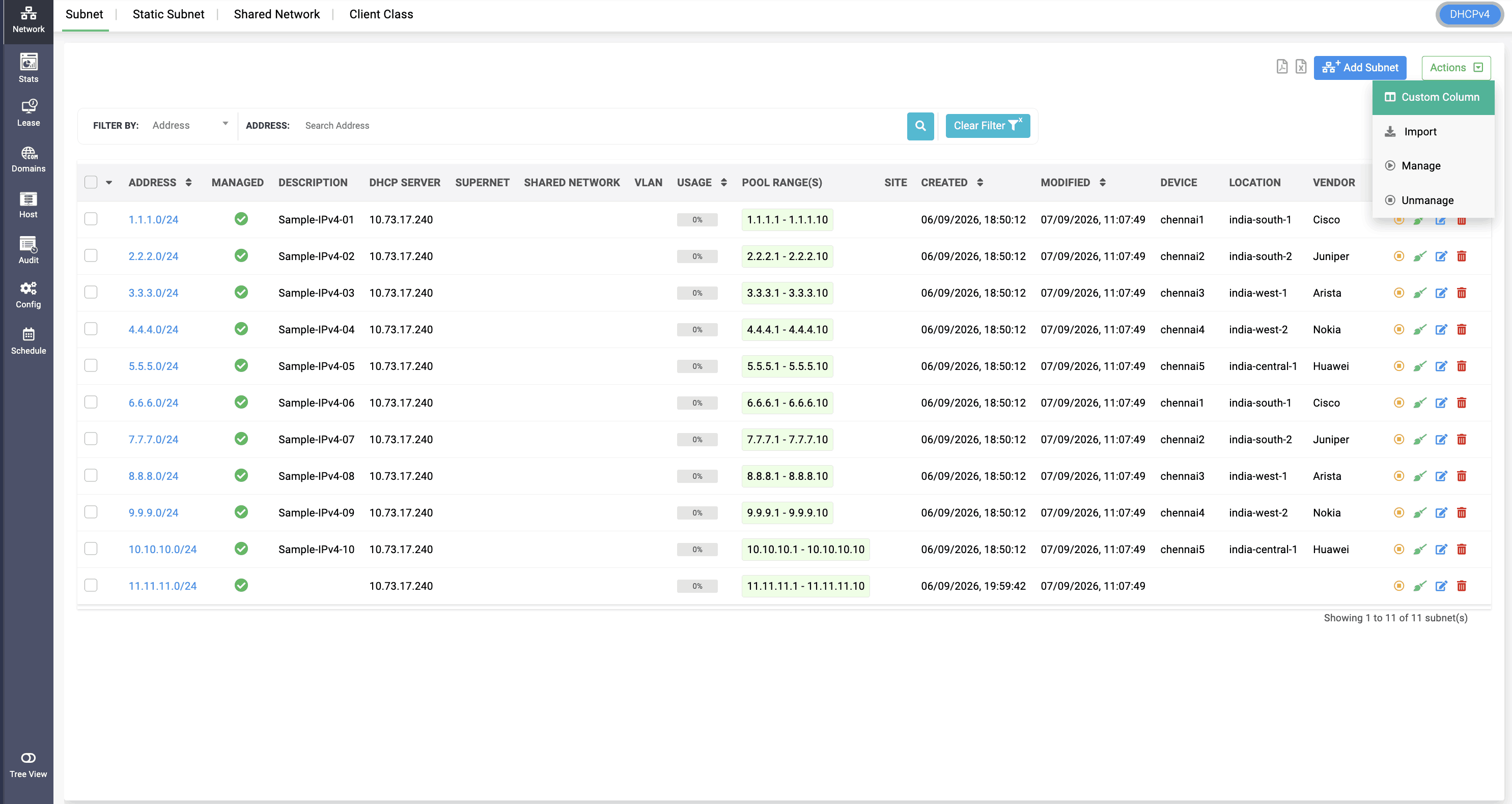This screenshot has height=804, width=1512.
Task: Open the Filter By Address dropdown
Action: point(189,125)
